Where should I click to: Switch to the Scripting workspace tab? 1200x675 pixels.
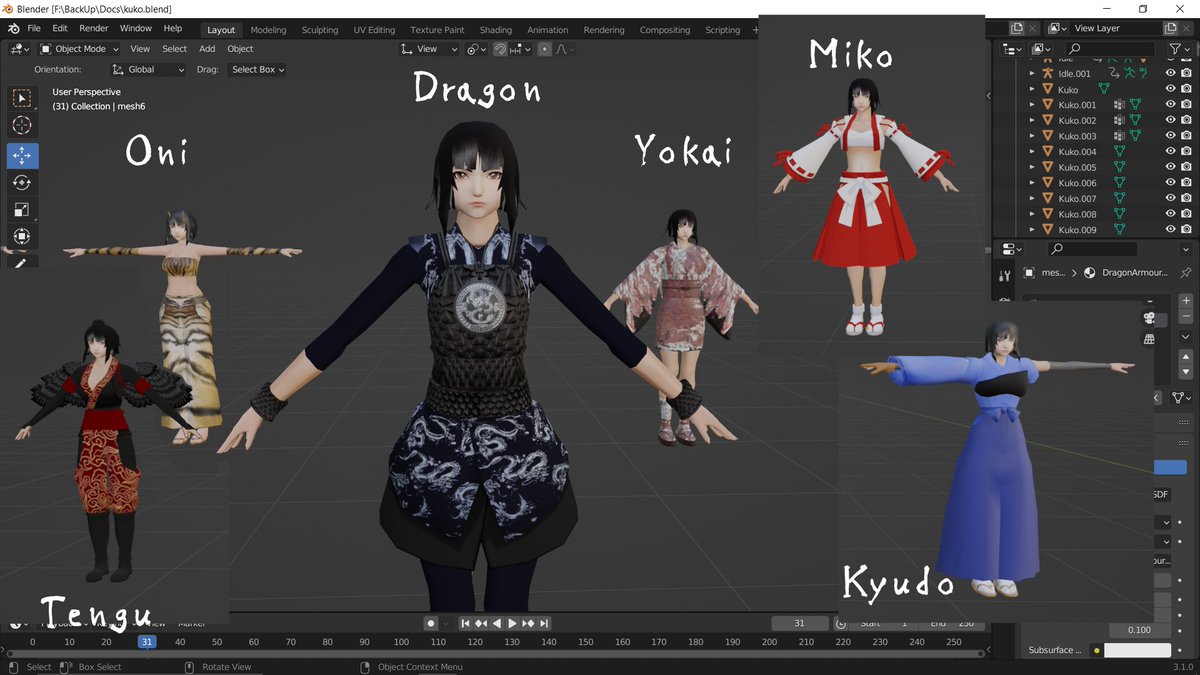722,30
